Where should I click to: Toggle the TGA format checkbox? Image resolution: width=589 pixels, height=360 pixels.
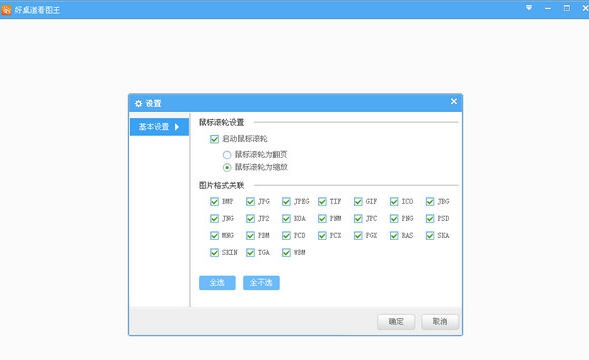[x=250, y=253]
